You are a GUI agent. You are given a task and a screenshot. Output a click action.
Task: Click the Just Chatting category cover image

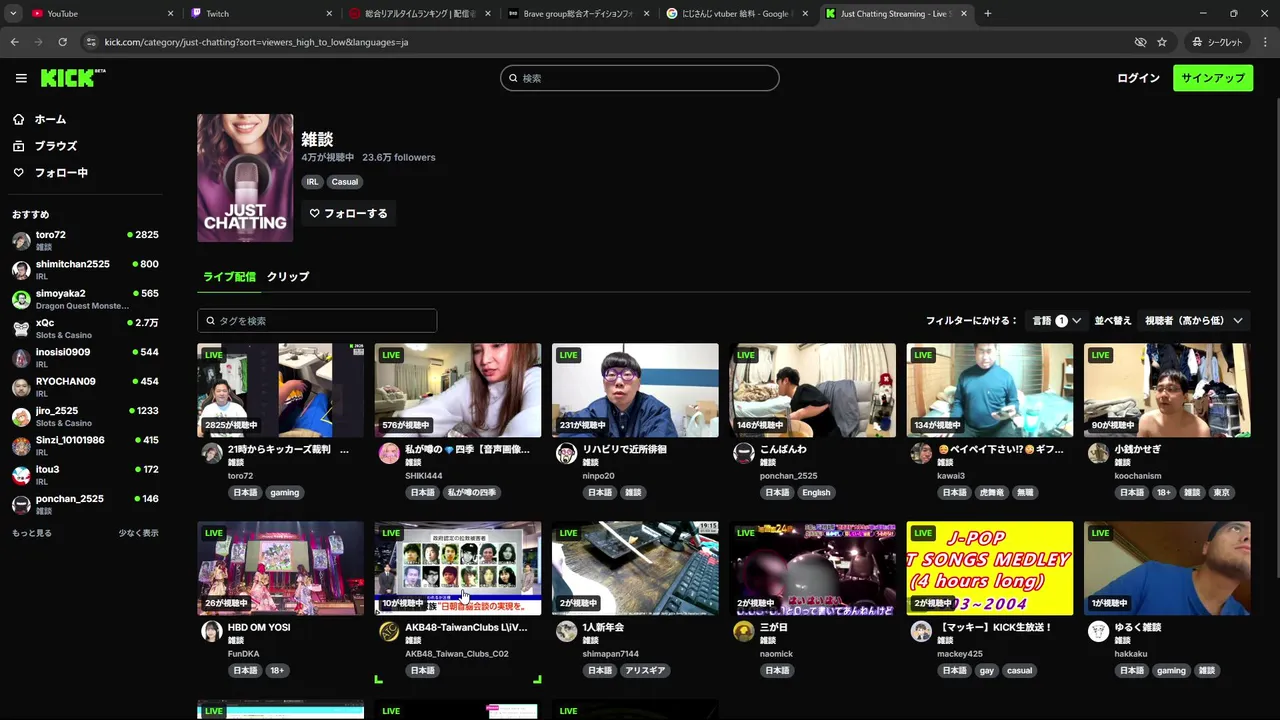[245, 178]
